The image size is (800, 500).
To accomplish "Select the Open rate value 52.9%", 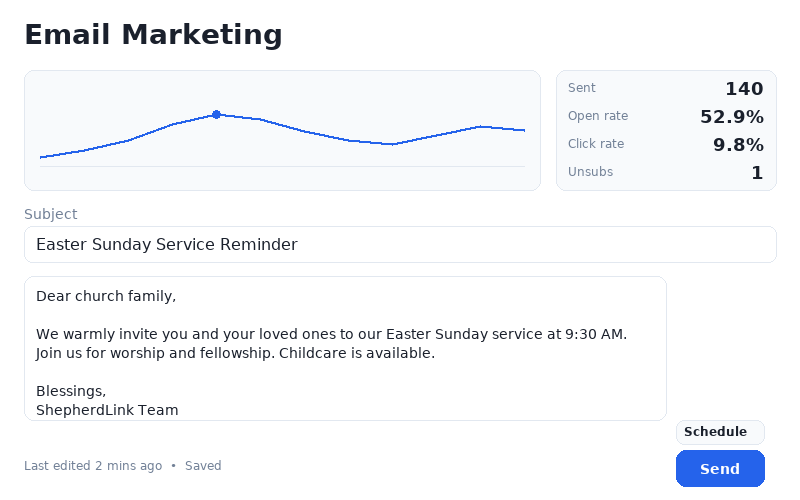I will coord(731,117).
